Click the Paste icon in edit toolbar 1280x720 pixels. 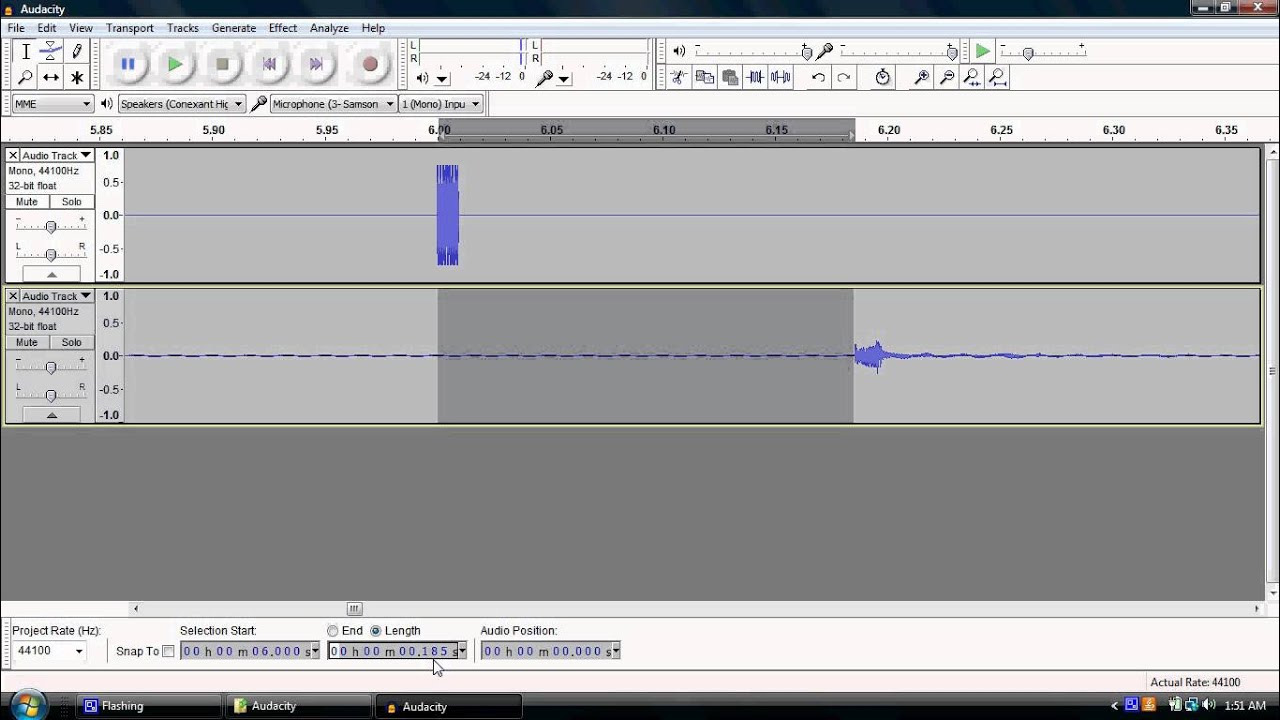(730, 77)
